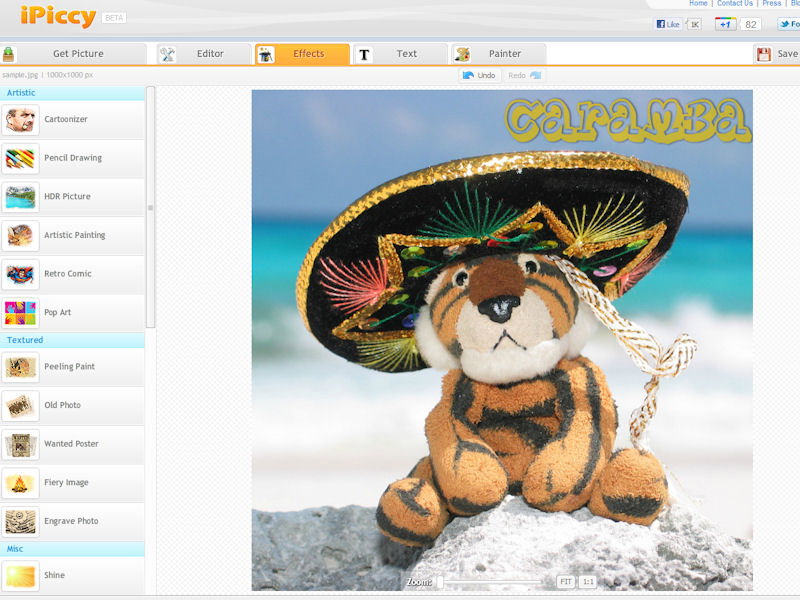Click the Save button
This screenshot has width=800, height=600.
click(778, 54)
